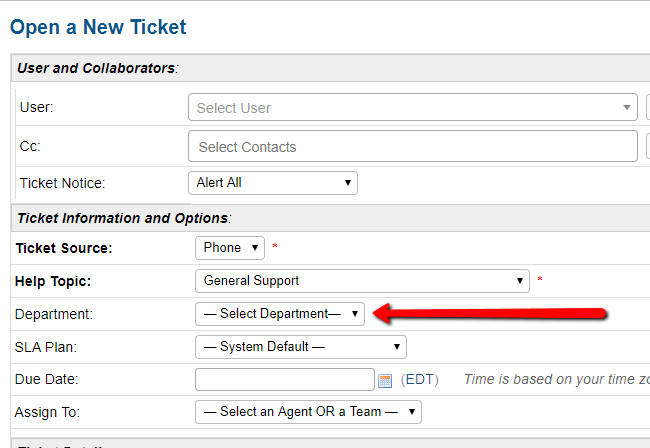Click the User and Collaborators section header
650x448 pixels.
click(x=97, y=68)
